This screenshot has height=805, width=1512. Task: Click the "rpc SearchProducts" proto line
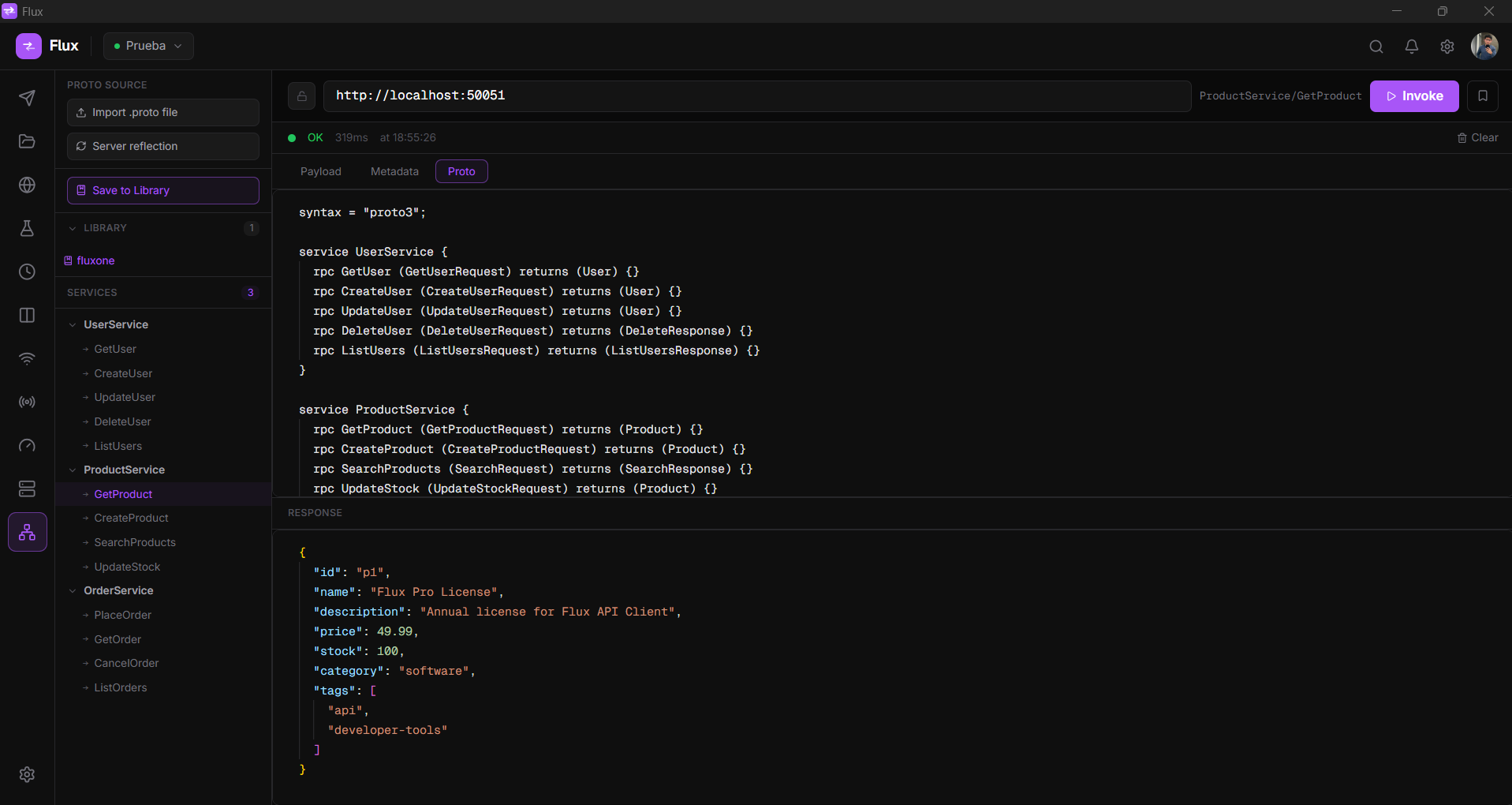tap(532, 469)
